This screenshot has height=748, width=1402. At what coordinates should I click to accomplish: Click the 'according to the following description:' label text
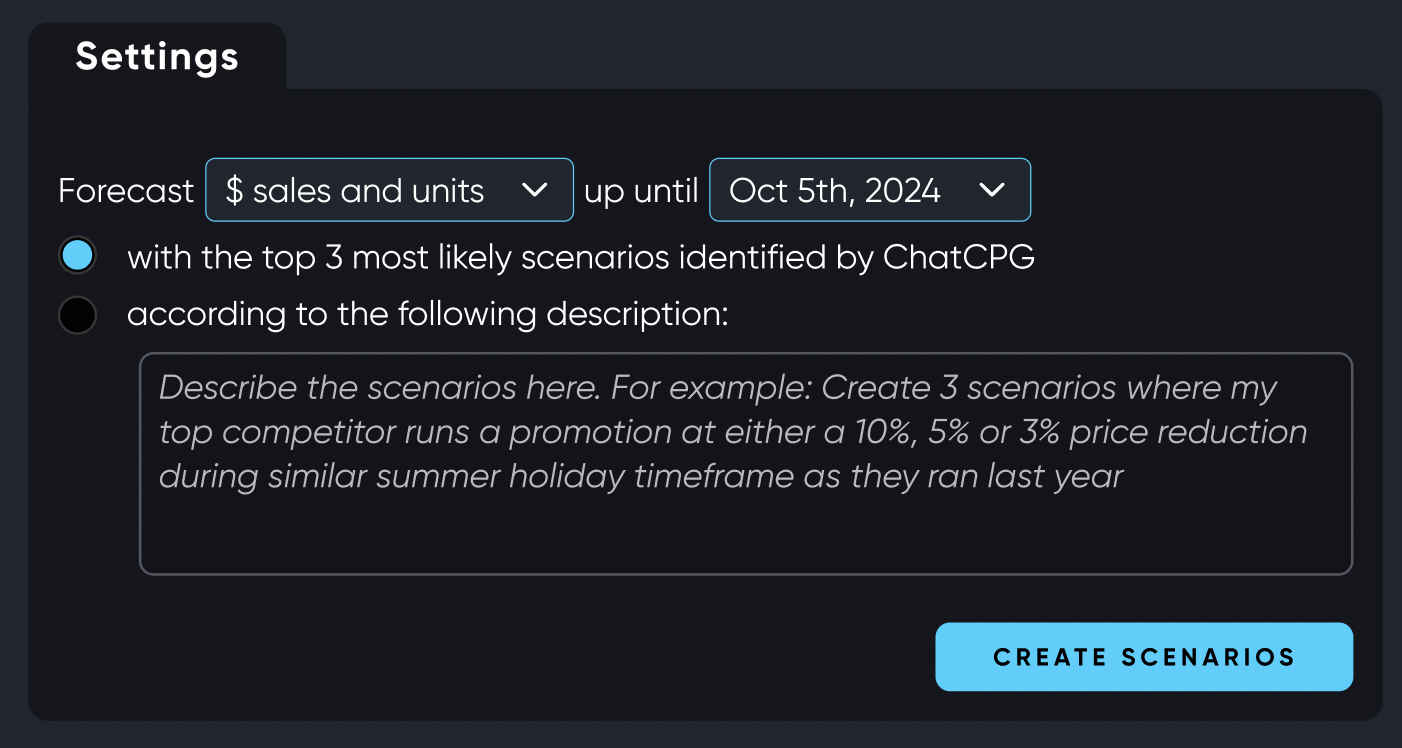[x=428, y=314]
